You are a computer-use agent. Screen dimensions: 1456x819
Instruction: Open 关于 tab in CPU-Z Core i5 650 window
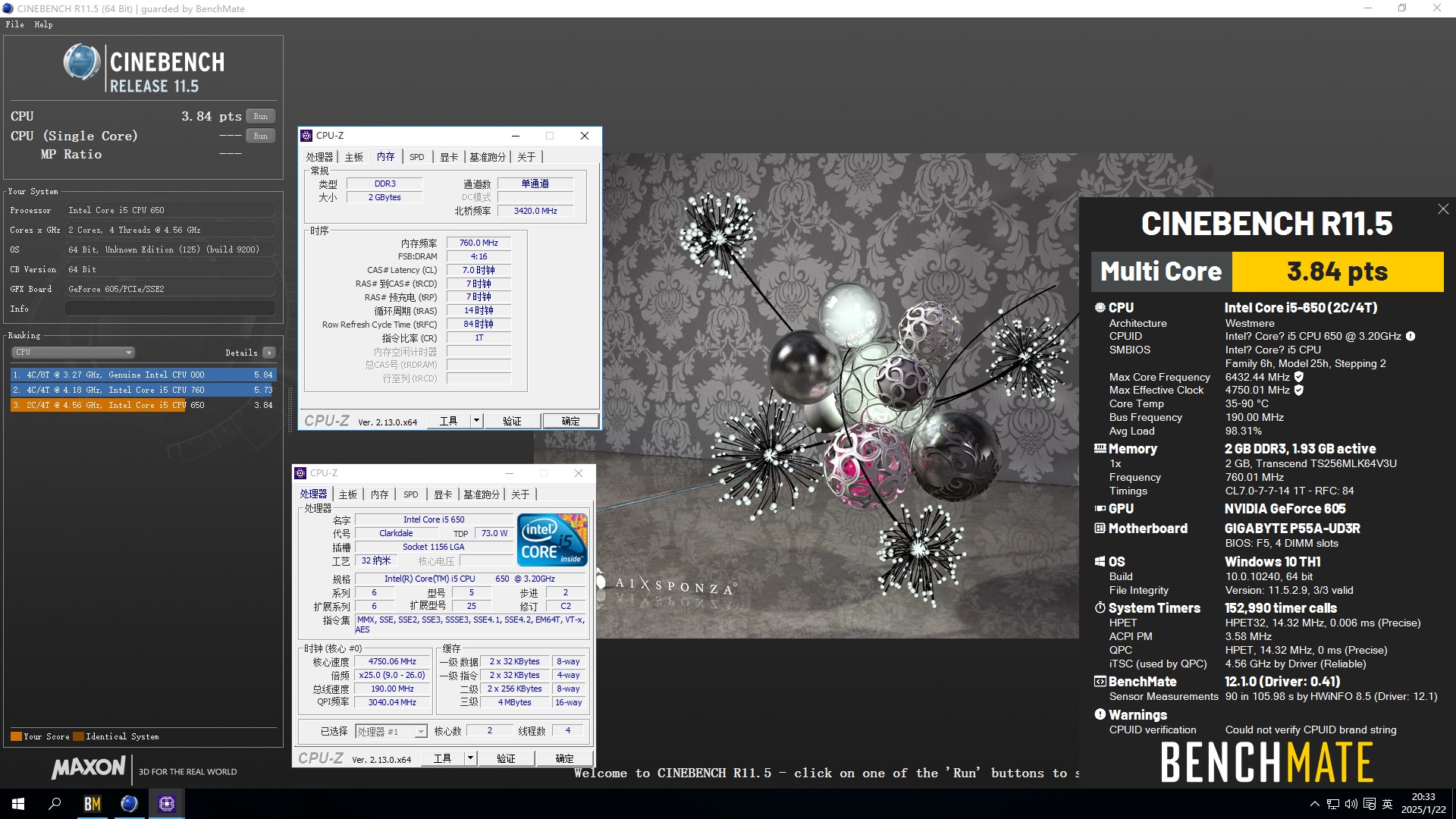coord(521,494)
